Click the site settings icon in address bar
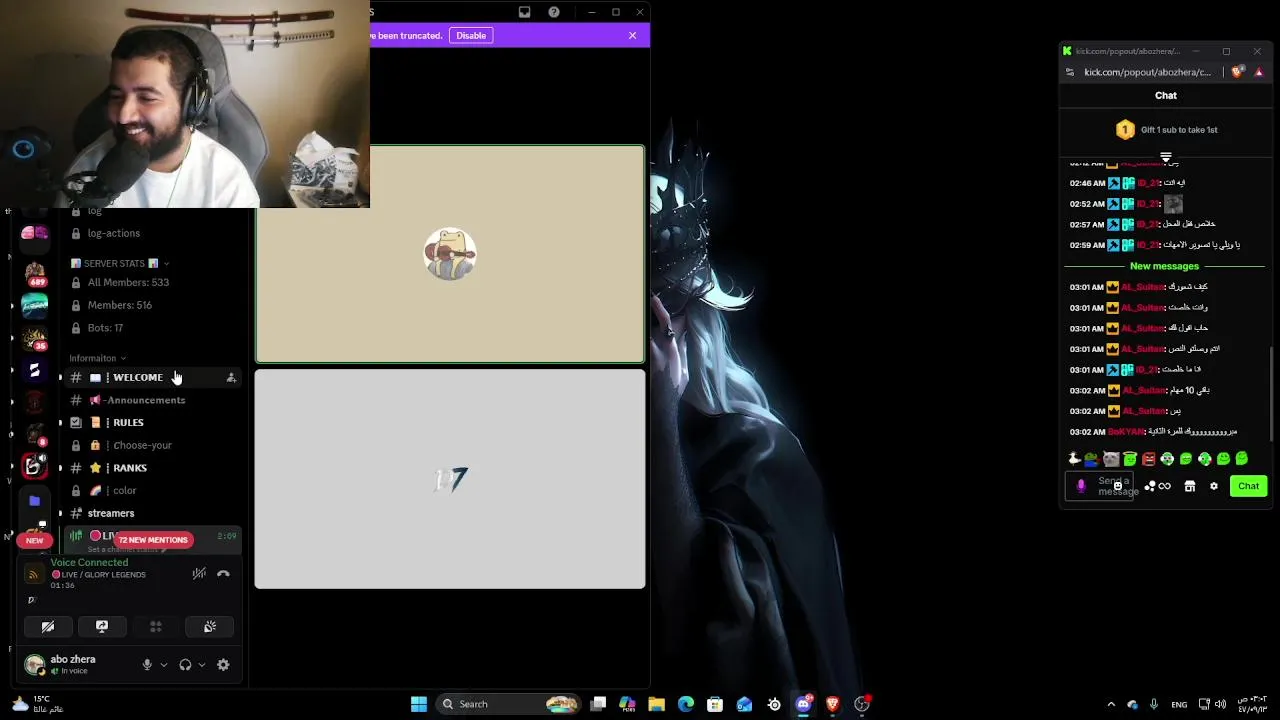The height and width of the screenshot is (720, 1280). (x=1071, y=72)
